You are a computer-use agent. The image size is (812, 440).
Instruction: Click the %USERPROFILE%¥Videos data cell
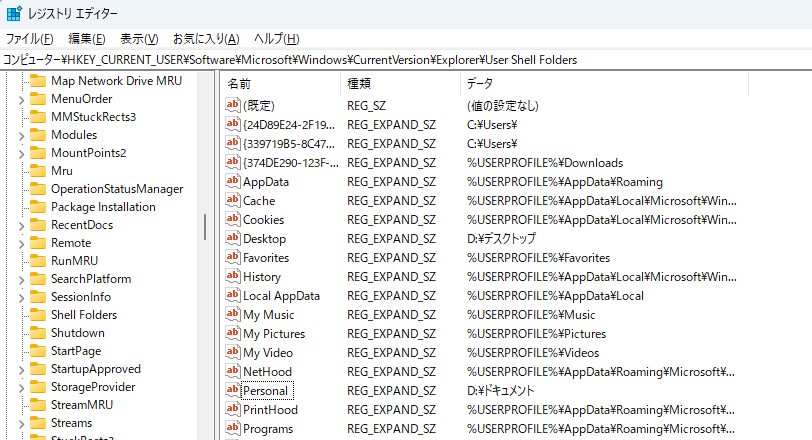pos(533,353)
